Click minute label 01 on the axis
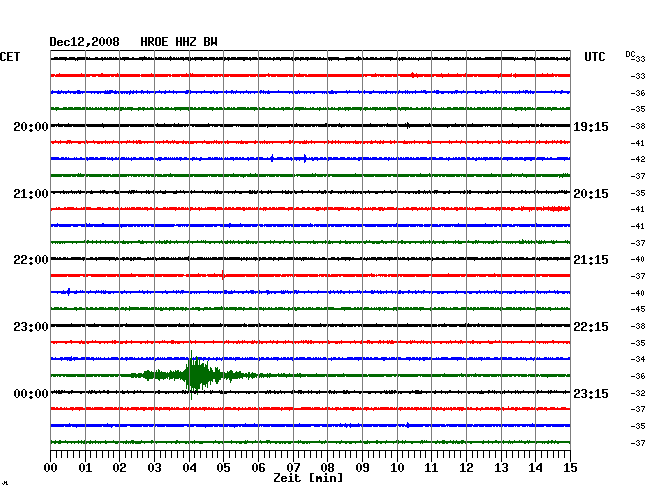 click(85, 468)
